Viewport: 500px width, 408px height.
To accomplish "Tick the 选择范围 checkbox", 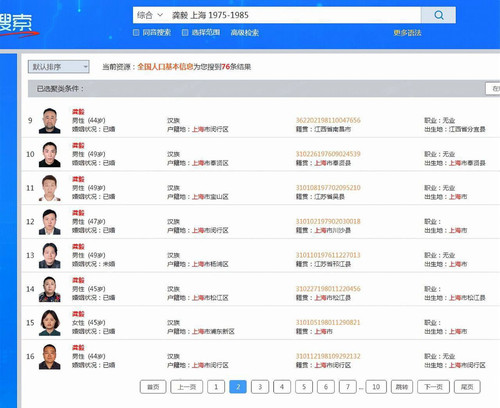I will [x=185, y=33].
